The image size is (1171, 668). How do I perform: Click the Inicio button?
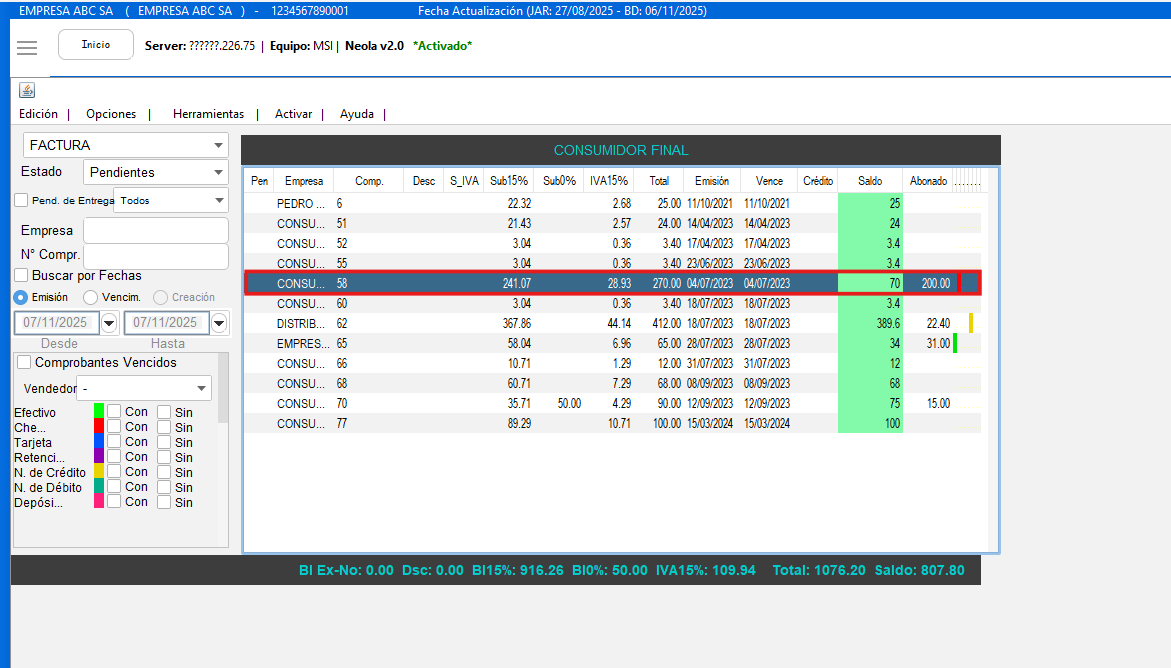point(96,45)
